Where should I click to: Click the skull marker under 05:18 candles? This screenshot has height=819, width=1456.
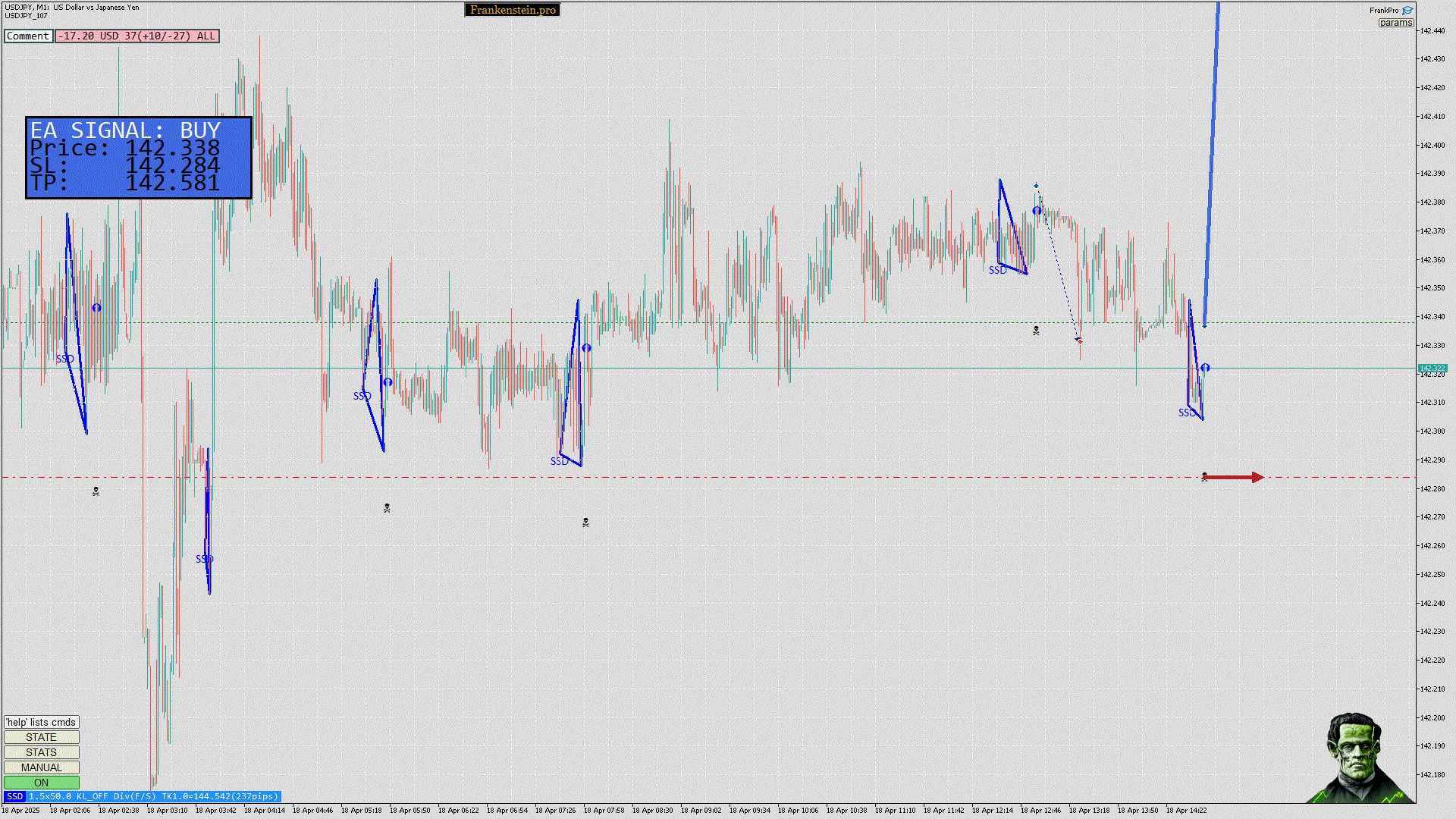387,508
